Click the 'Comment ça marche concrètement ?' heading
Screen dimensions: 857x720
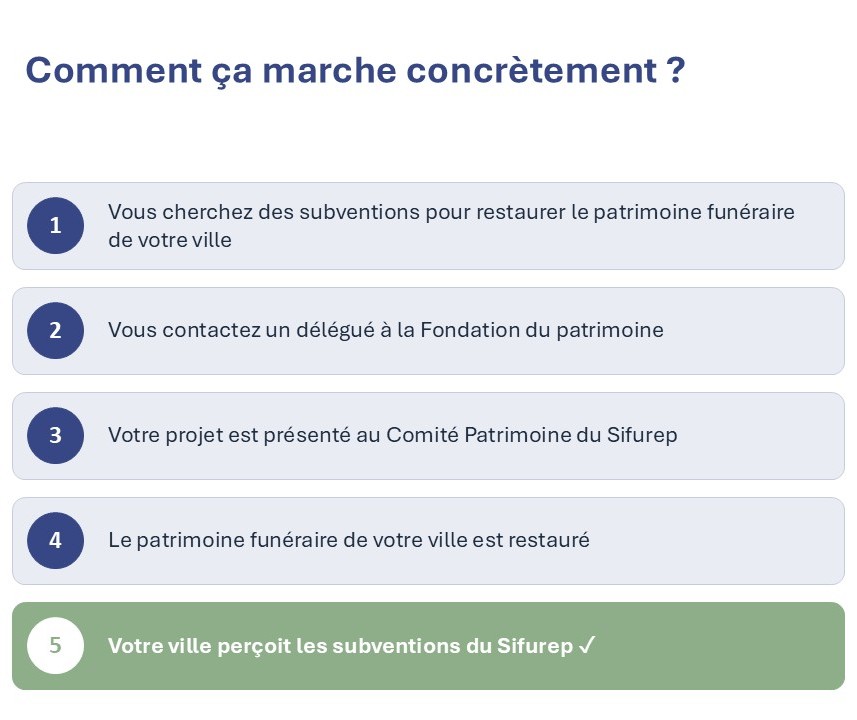coord(355,71)
